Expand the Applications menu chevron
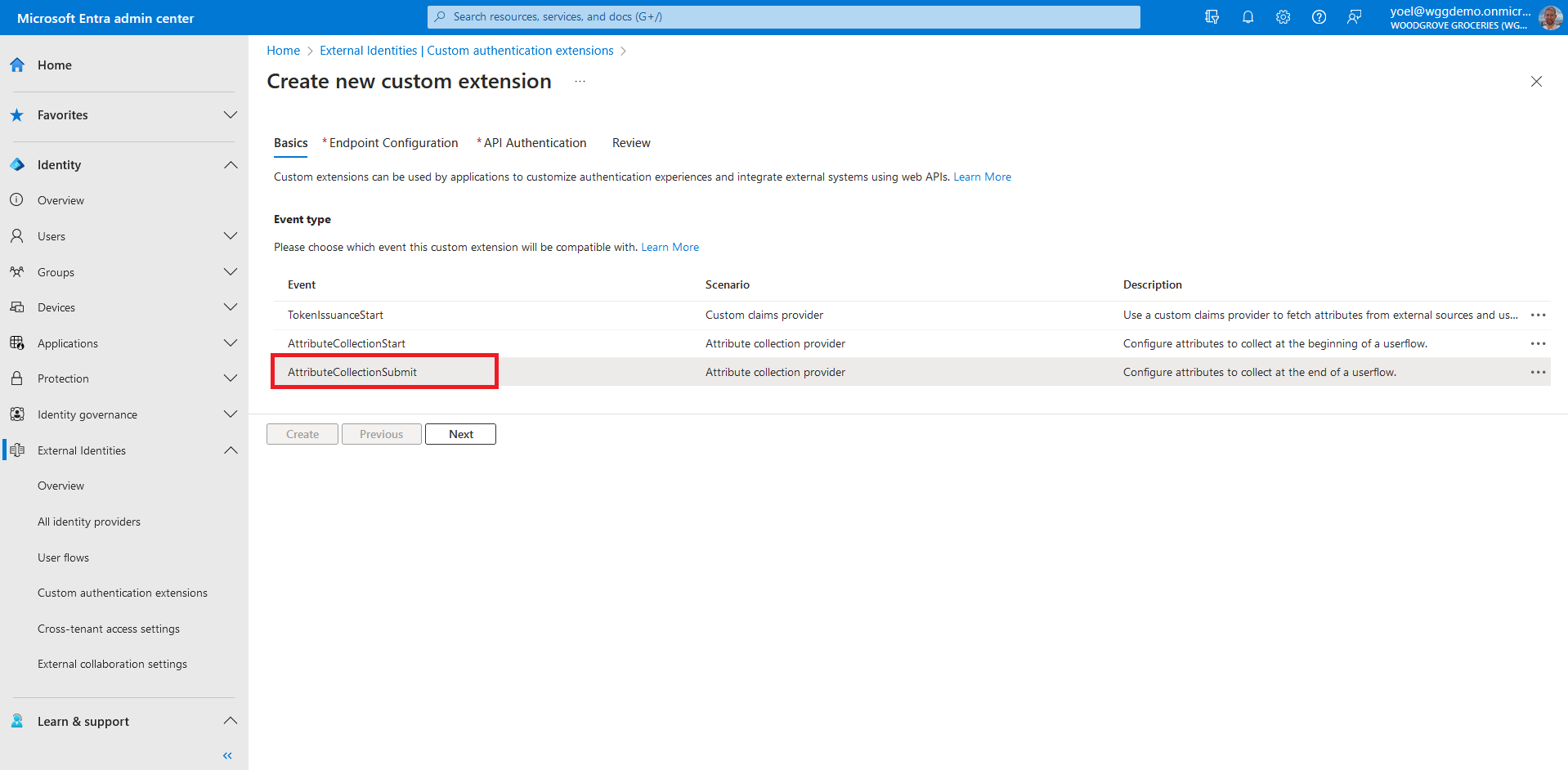Image resolution: width=1568 pixels, height=770 pixels. (x=231, y=343)
